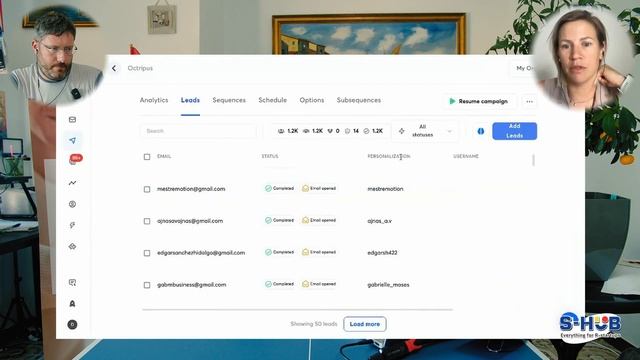
Task: Click the Showing 50 leads text
Action: coord(314,324)
